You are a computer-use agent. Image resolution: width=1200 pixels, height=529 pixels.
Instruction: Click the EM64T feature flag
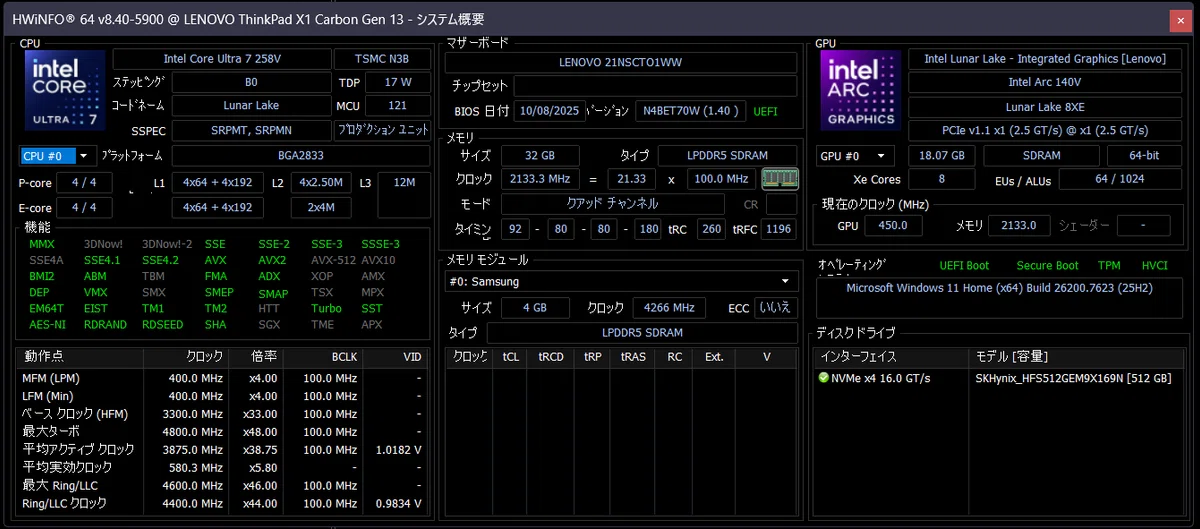point(46,308)
